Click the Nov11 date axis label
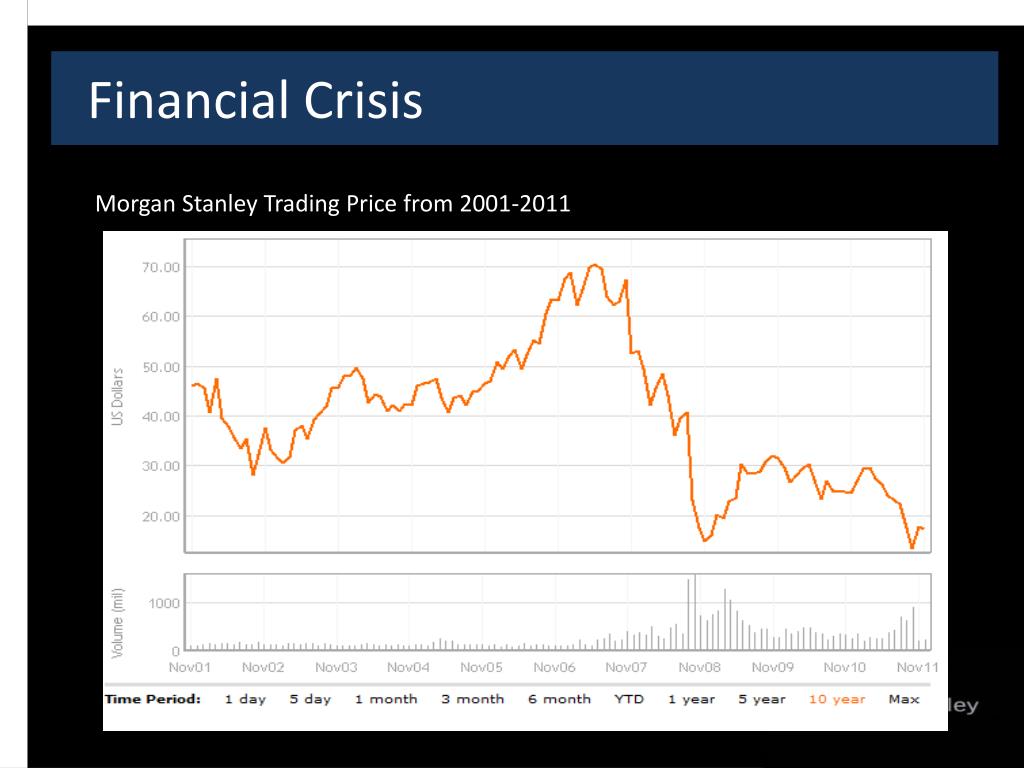 click(917, 667)
